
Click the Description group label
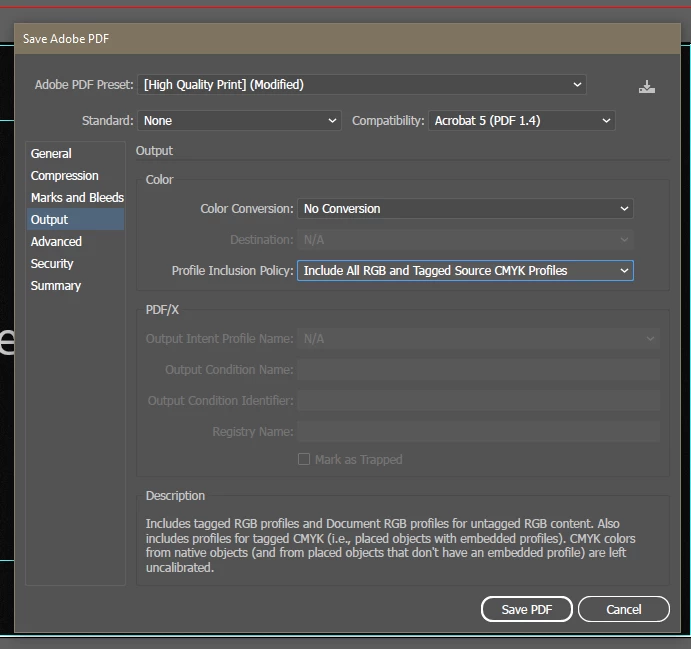pyautogui.click(x=175, y=496)
